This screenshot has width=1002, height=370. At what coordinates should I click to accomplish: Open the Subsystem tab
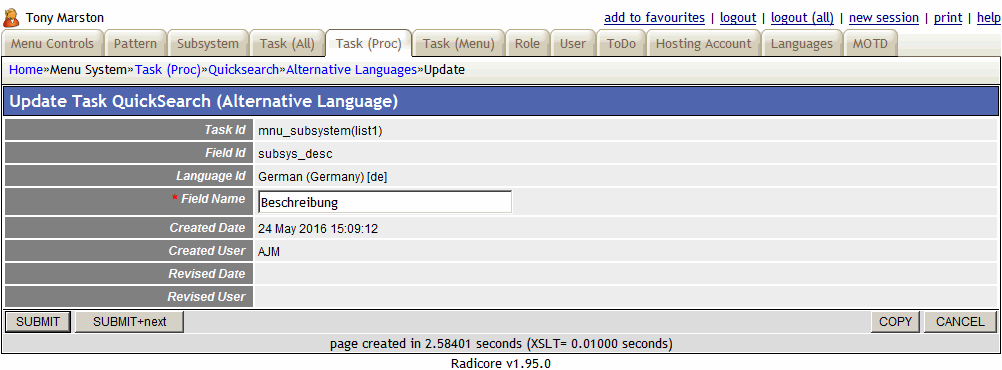[x=208, y=44]
